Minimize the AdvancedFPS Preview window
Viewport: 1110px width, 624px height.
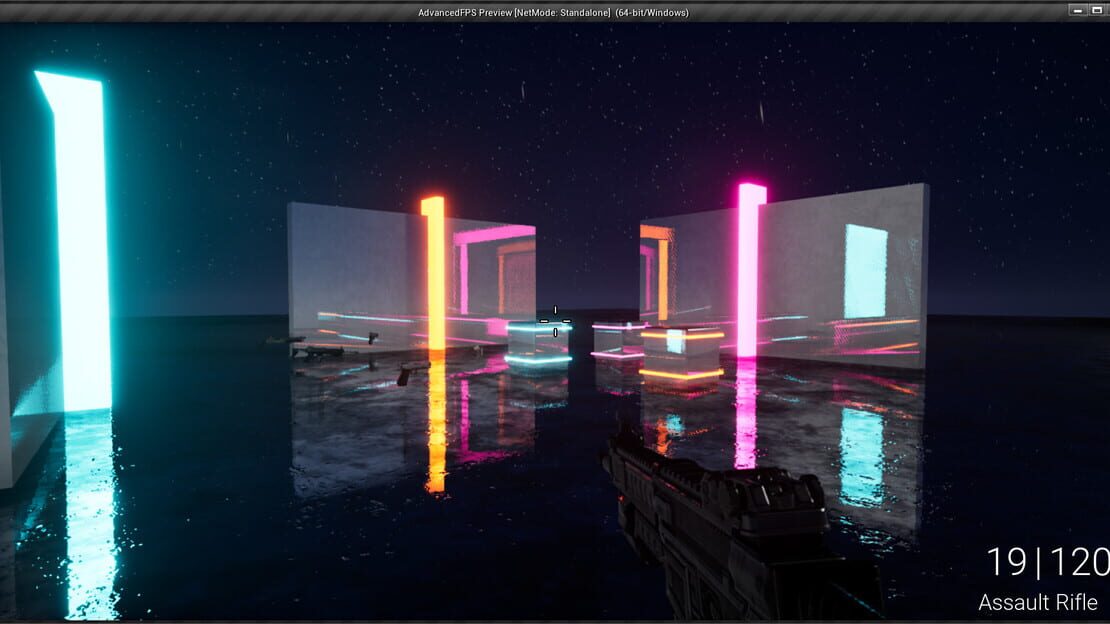pyautogui.click(x=1077, y=10)
